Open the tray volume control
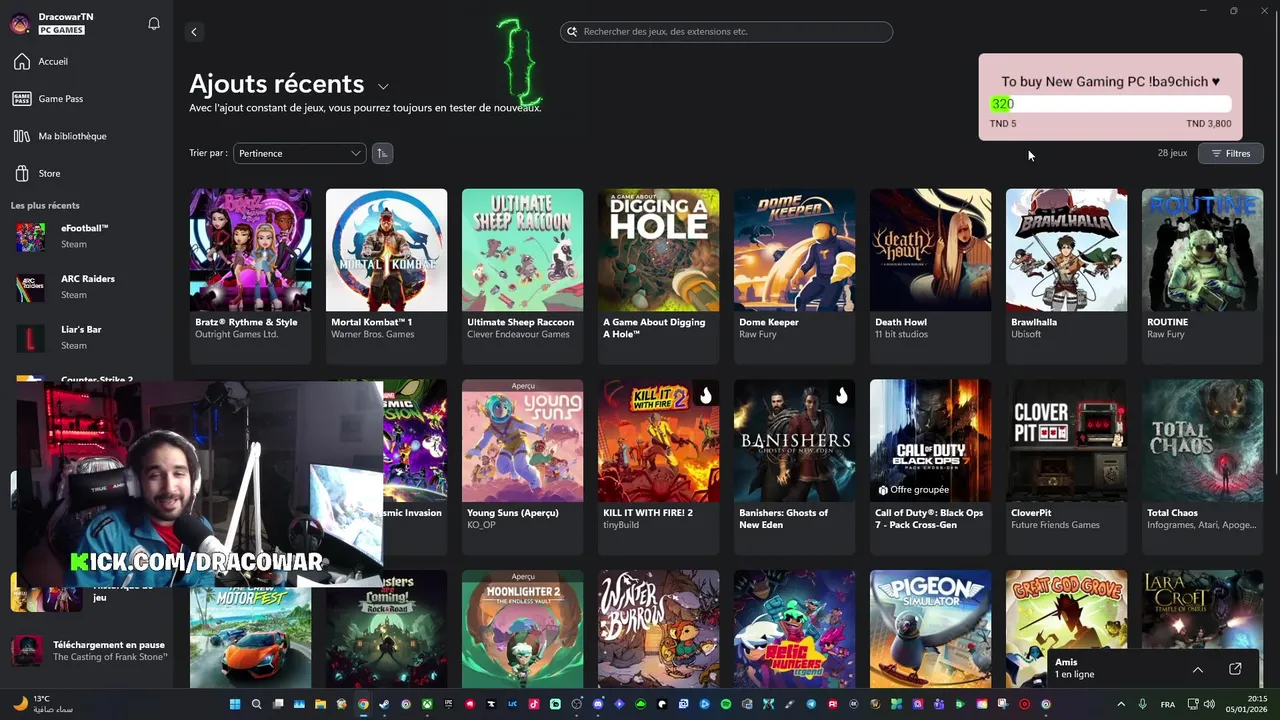1280x720 pixels. click(x=1210, y=704)
